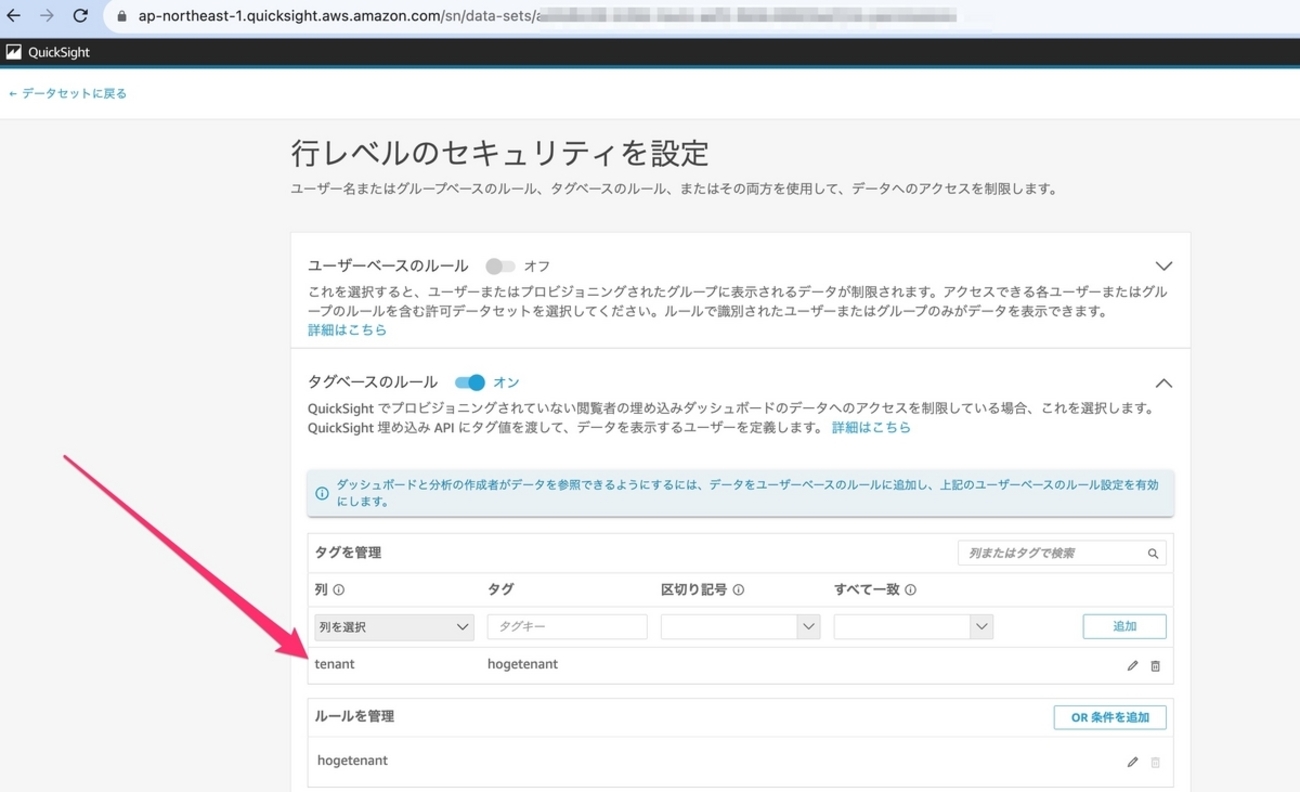This screenshot has height=792, width=1300.
Task: Open the すべて一致 dropdown
Action: tap(913, 627)
